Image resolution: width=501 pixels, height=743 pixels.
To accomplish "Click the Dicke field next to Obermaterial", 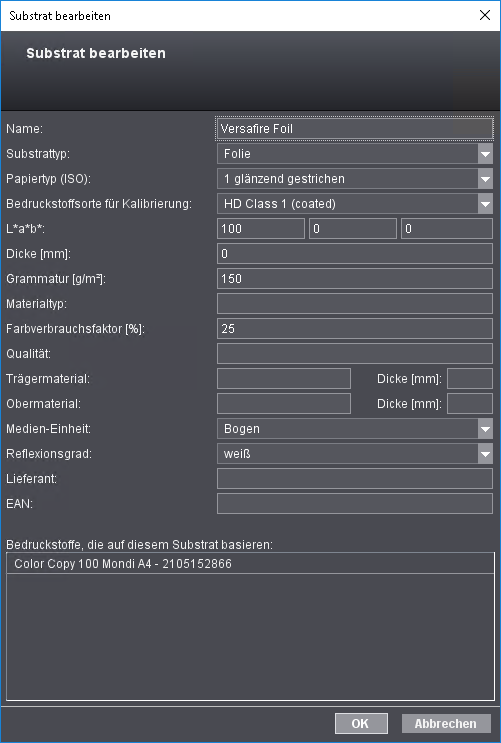I will tap(470, 404).
